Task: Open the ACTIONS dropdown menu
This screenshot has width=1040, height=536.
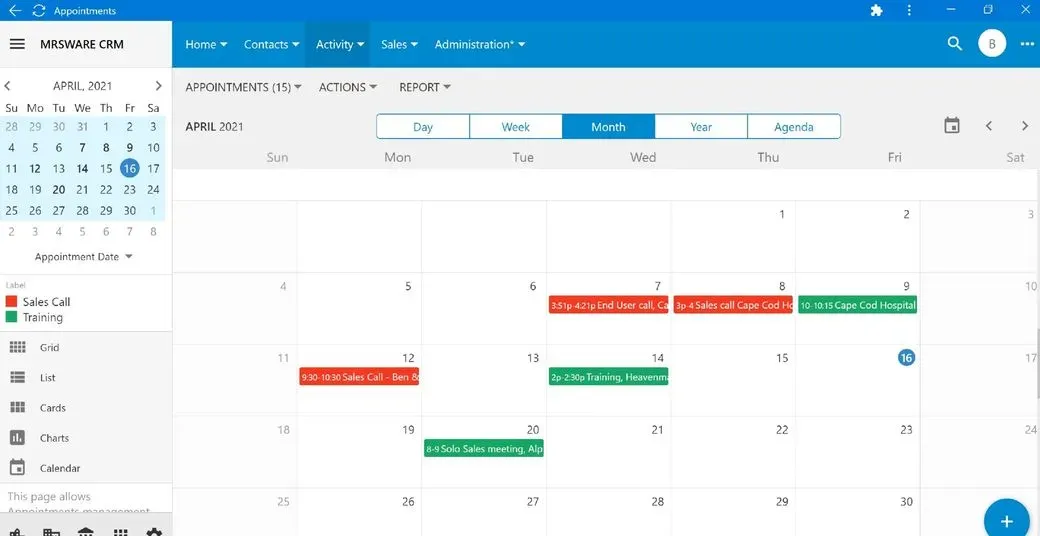Action: (x=347, y=87)
